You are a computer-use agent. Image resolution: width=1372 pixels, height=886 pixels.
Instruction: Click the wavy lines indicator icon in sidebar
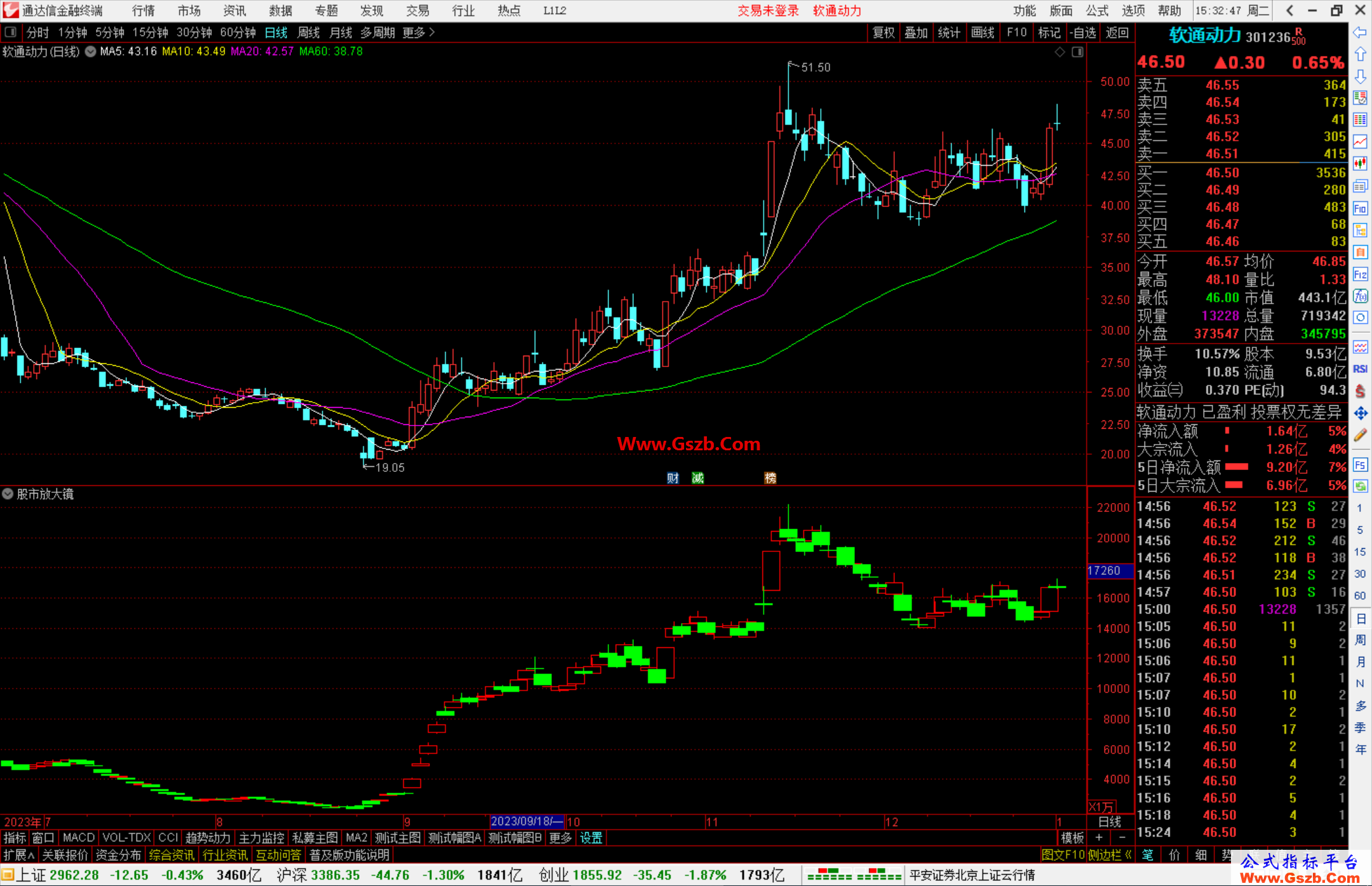click(x=1360, y=347)
